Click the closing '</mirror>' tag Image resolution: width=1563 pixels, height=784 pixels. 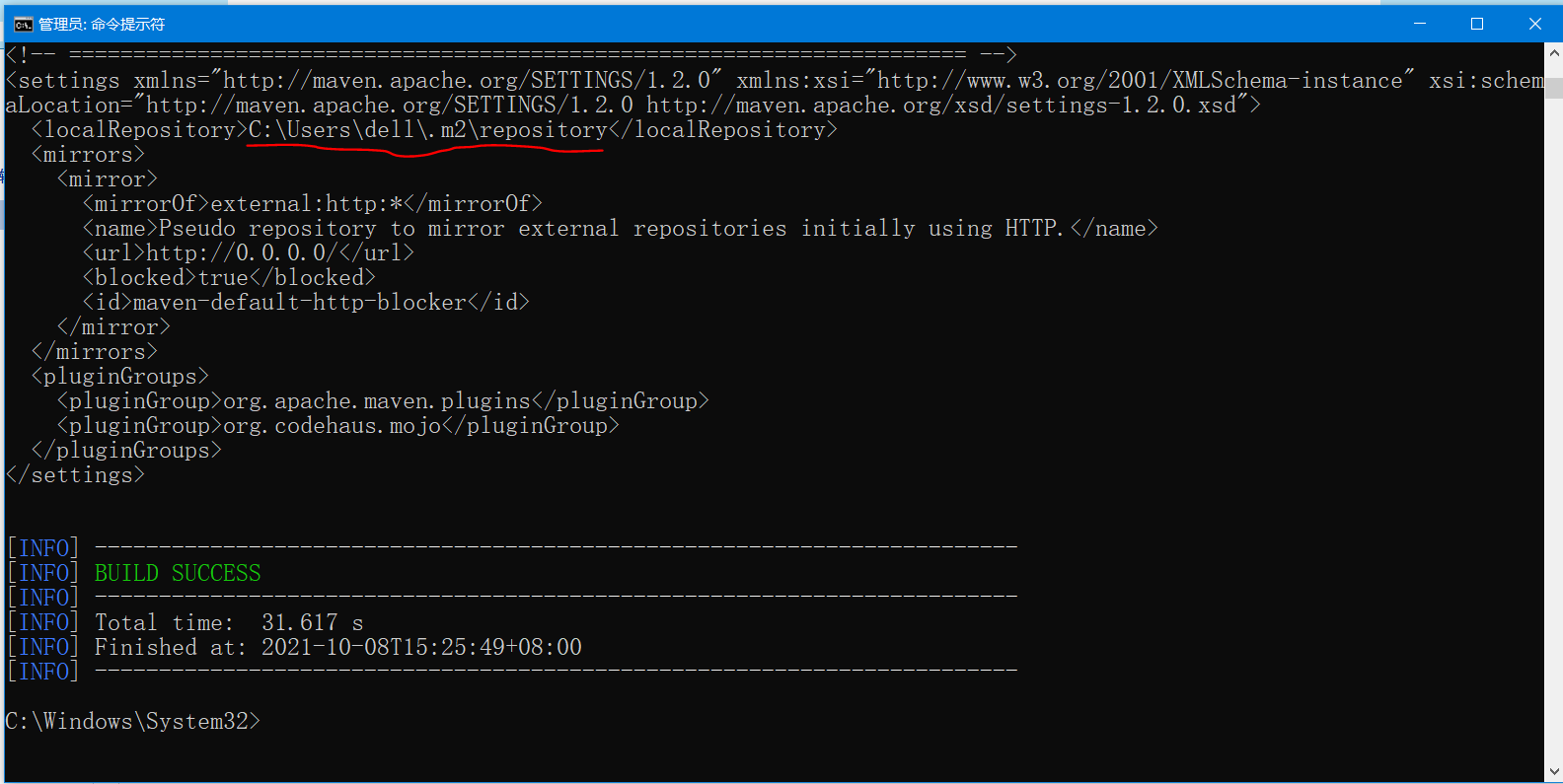[x=113, y=326]
